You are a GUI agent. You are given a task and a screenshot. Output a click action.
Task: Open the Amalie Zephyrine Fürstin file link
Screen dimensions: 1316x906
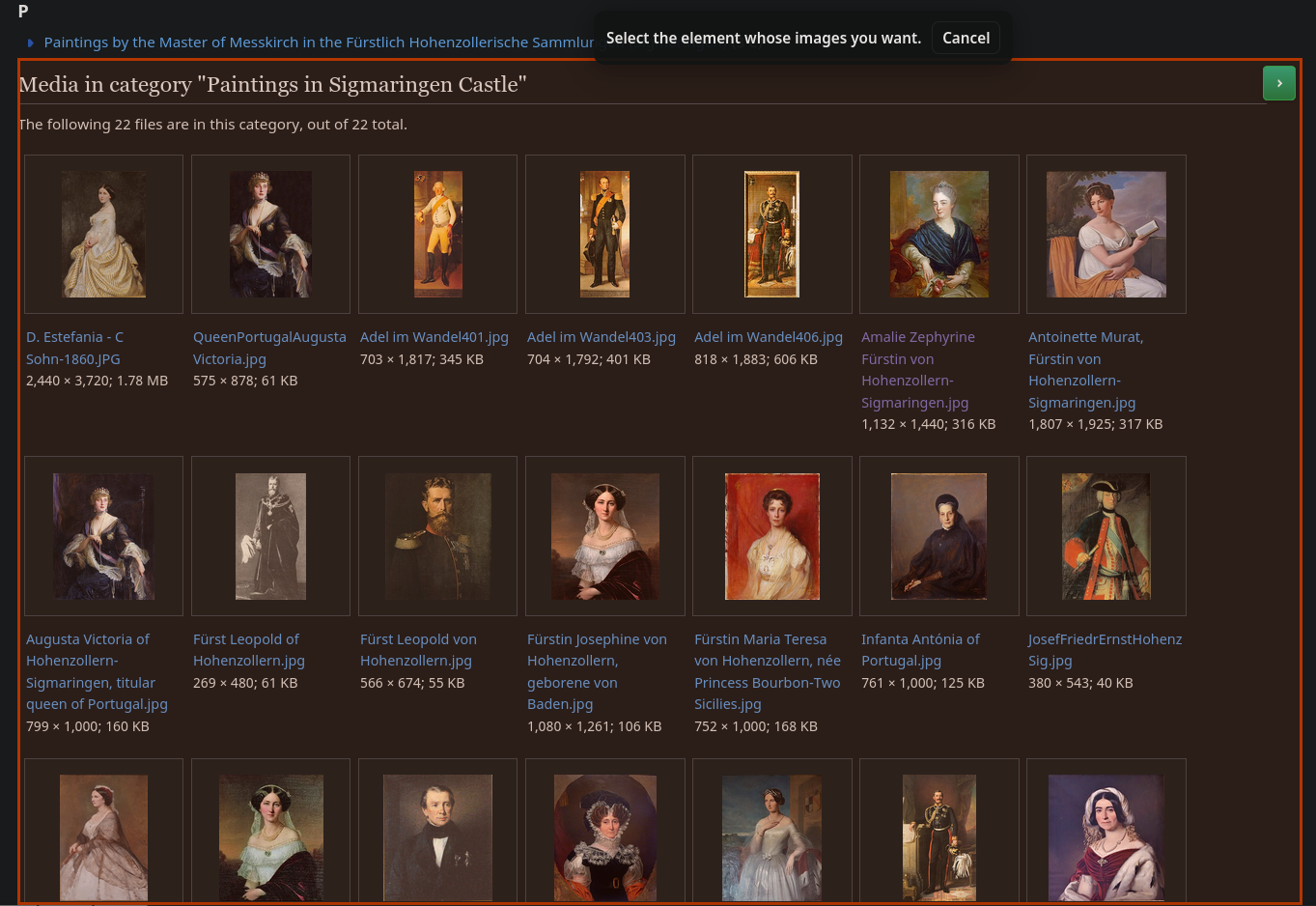(x=918, y=370)
